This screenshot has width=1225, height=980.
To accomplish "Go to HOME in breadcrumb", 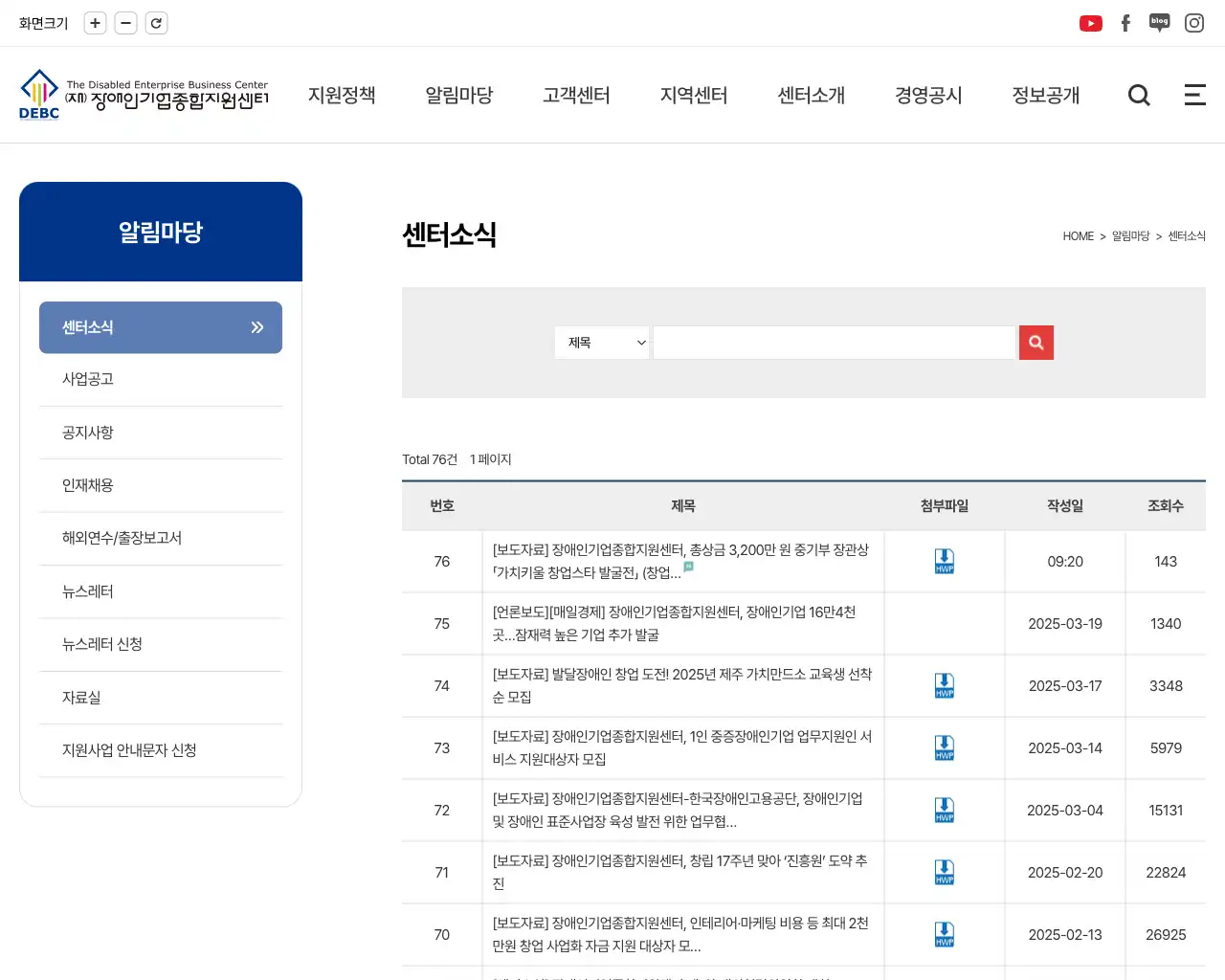I will pos(1078,236).
